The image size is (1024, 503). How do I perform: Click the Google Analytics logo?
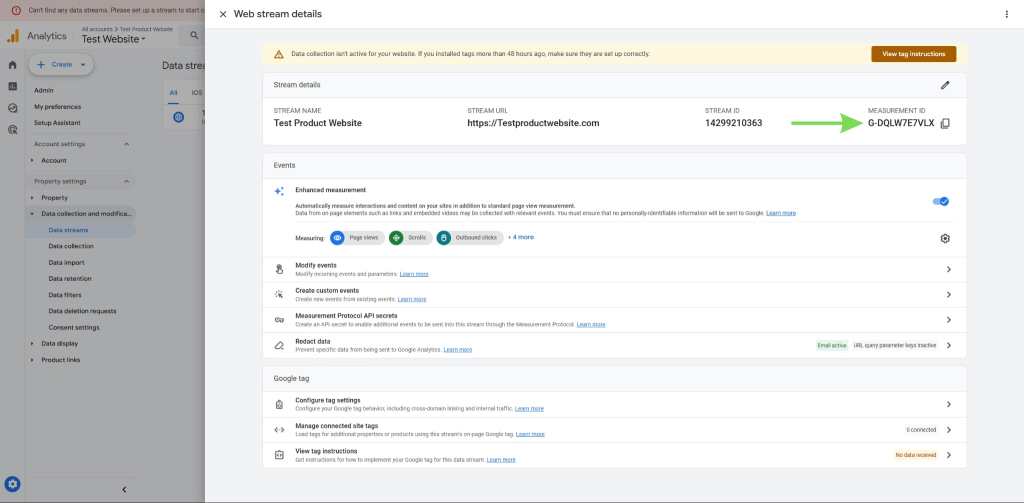coord(14,36)
